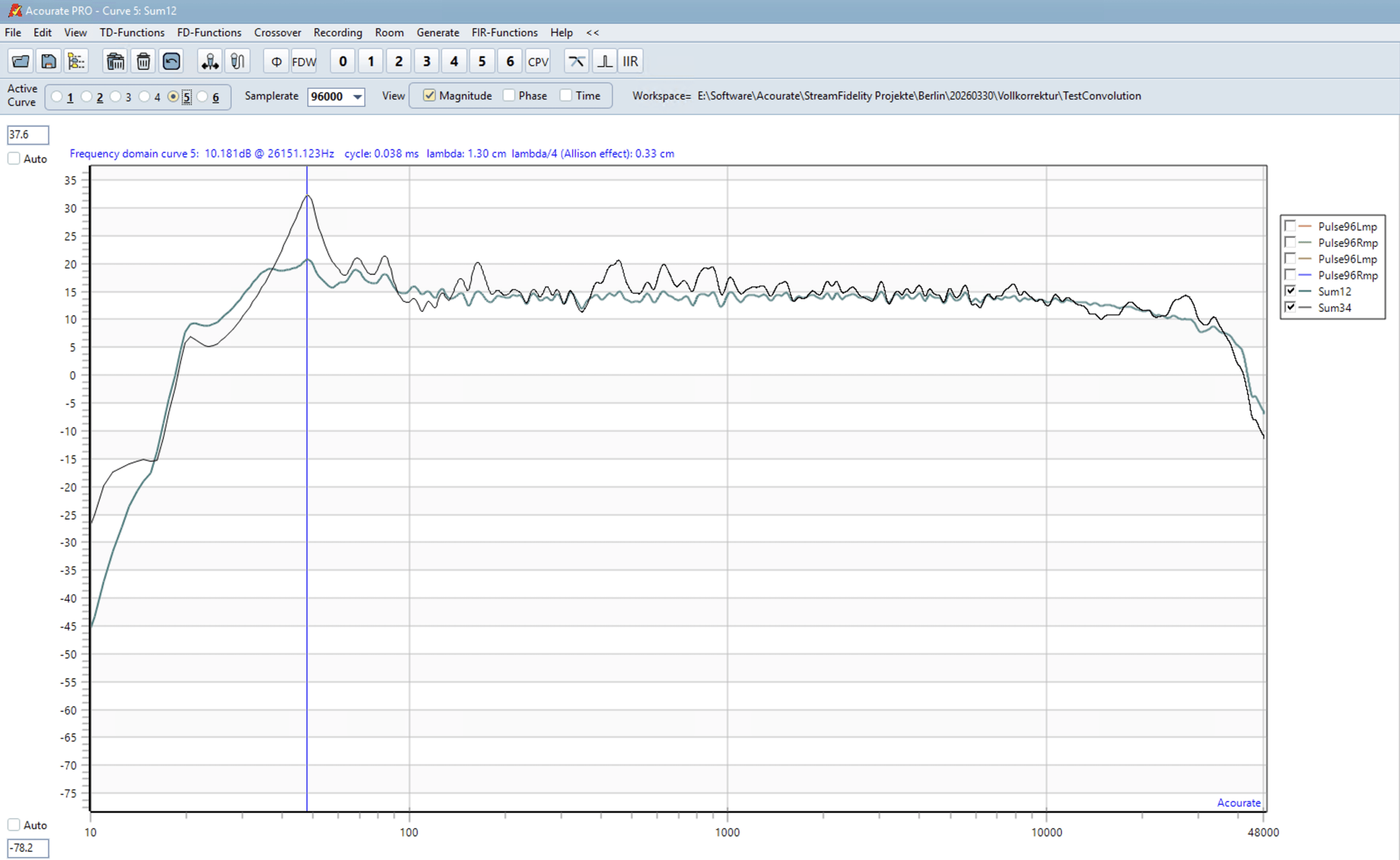Select active curve radio button 2
The width and height of the screenshot is (1400, 860).
[x=87, y=97]
